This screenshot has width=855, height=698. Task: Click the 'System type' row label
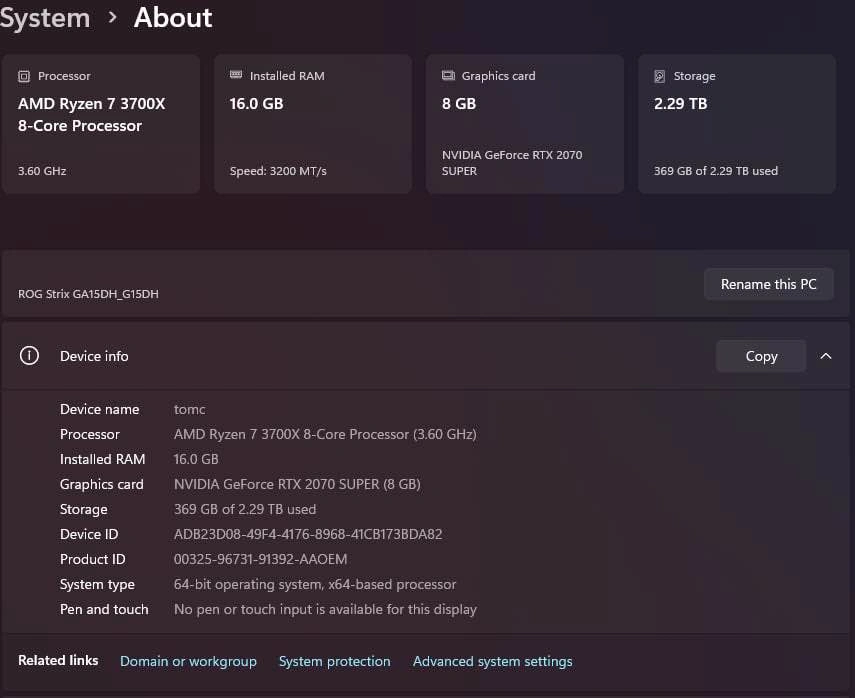pyautogui.click(x=97, y=585)
